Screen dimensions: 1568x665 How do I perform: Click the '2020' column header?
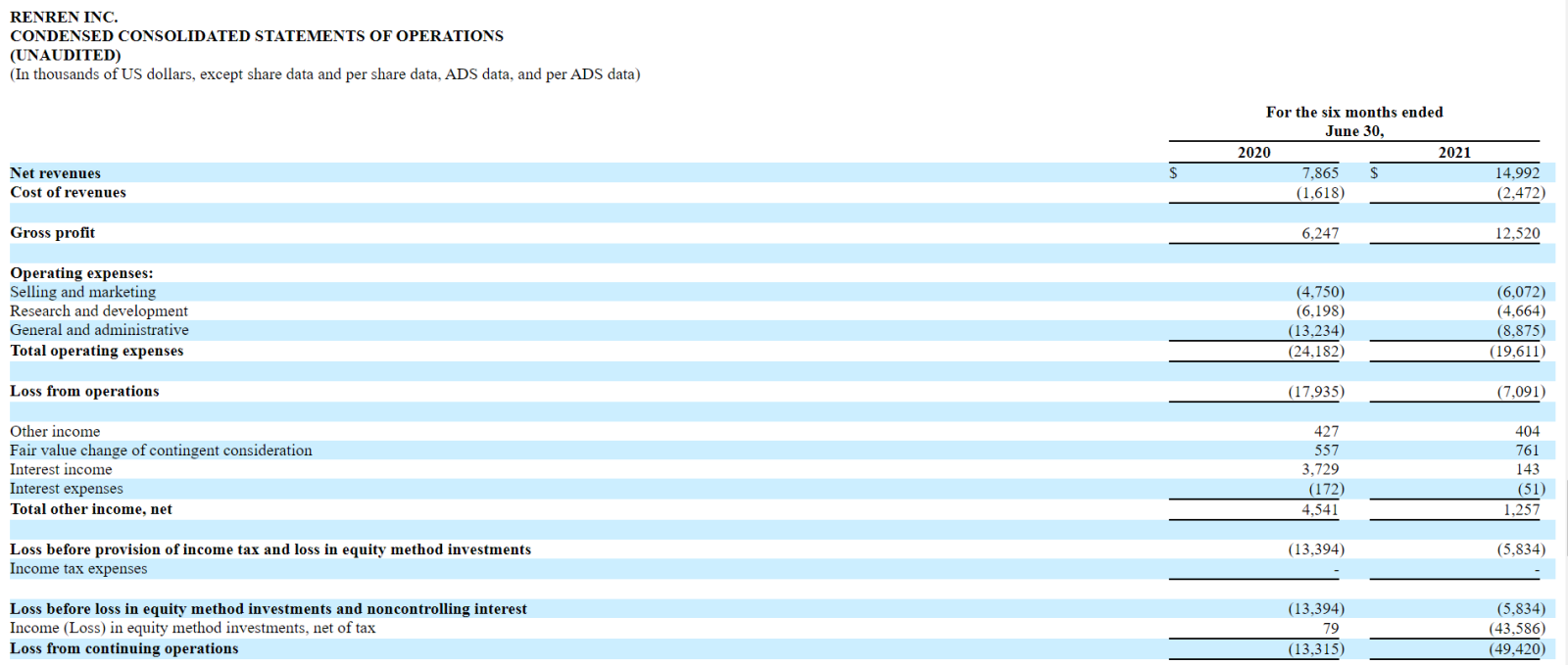tap(1254, 153)
